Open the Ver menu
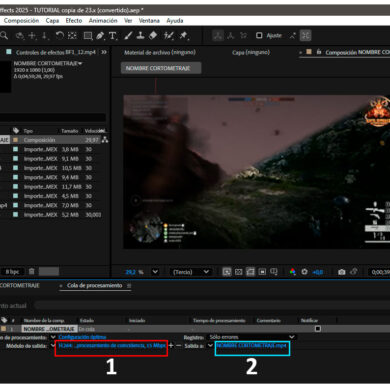The width and height of the screenshot is (390, 390). tap(128, 21)
